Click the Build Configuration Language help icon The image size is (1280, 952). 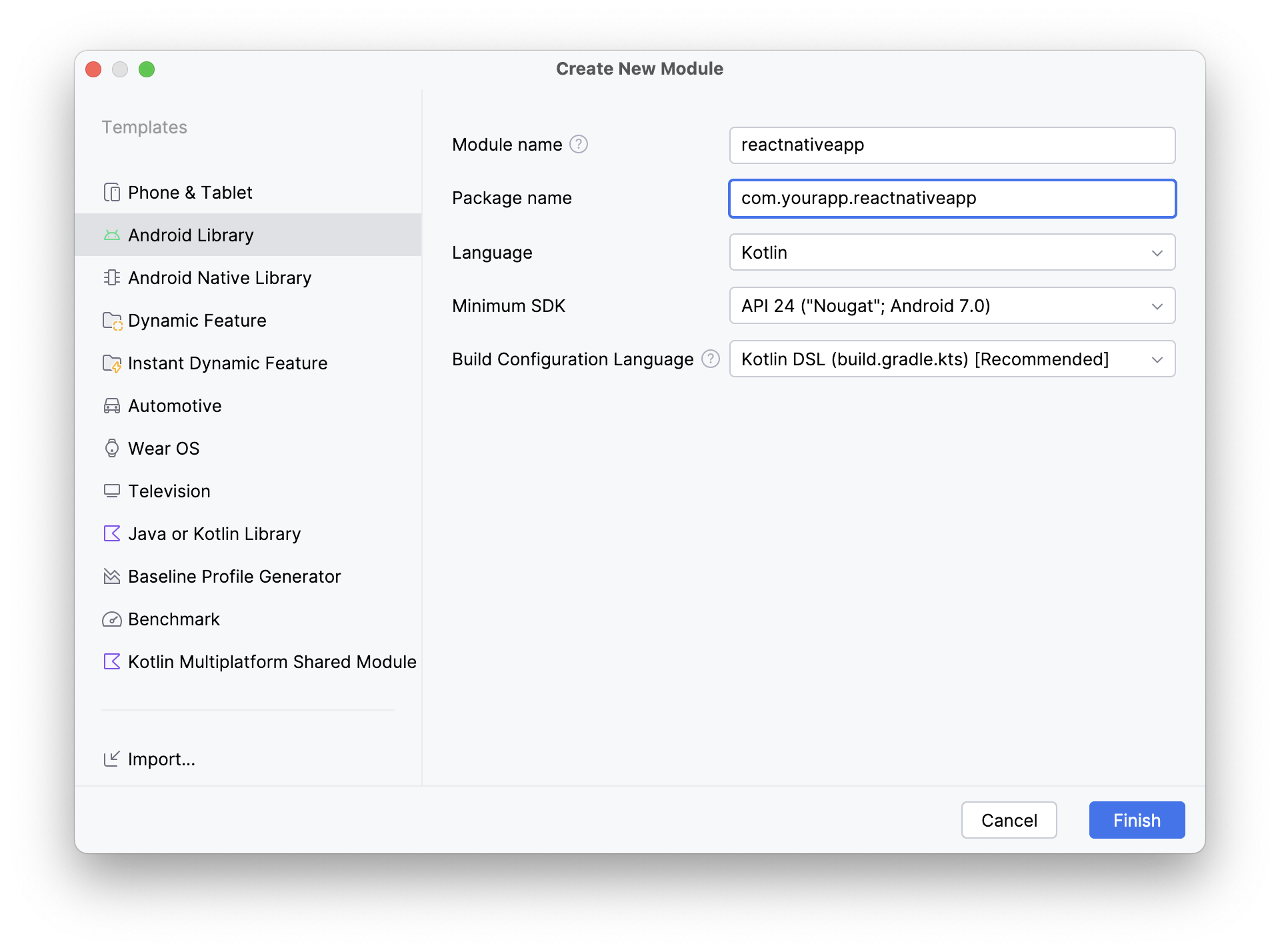pos(711,359)
